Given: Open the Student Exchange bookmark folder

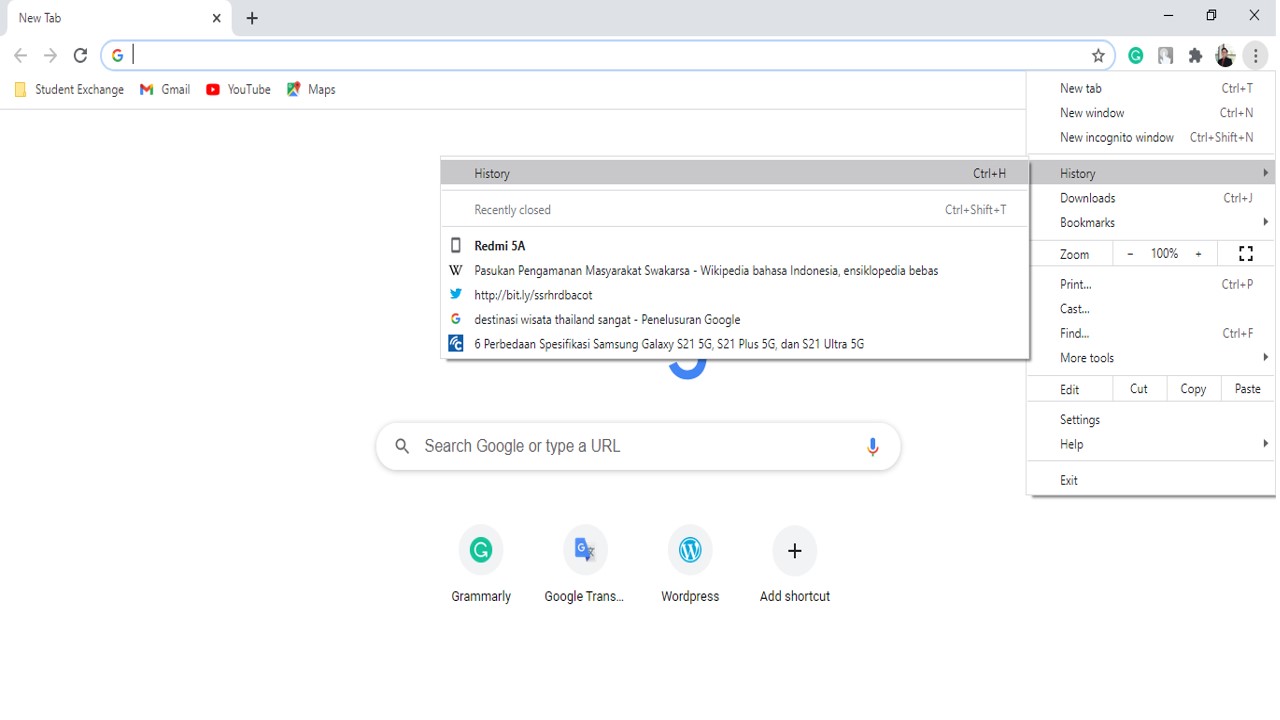Looking at the screenshot, I should [69, 90].
